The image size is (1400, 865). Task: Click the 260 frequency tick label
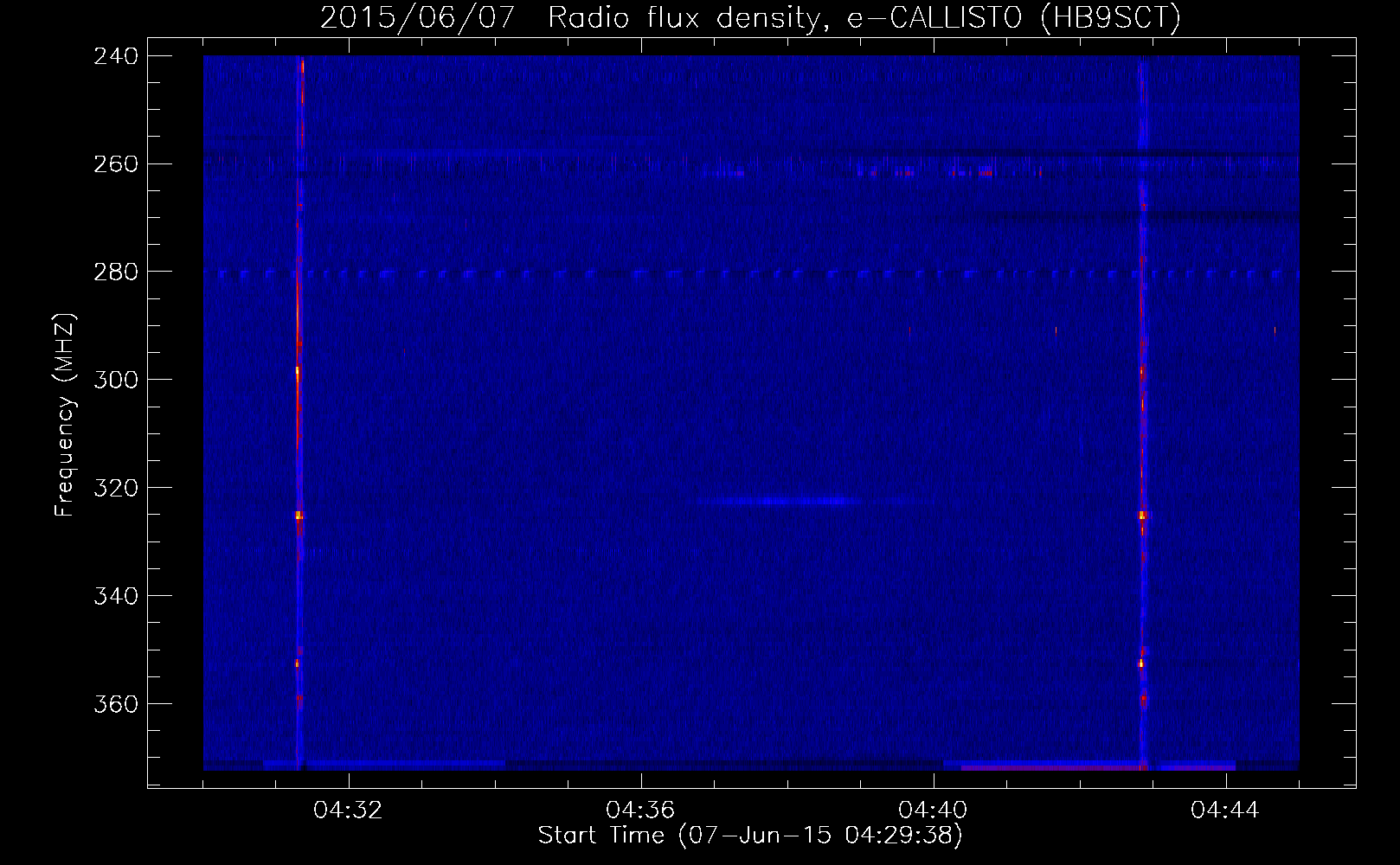(116, 164)
